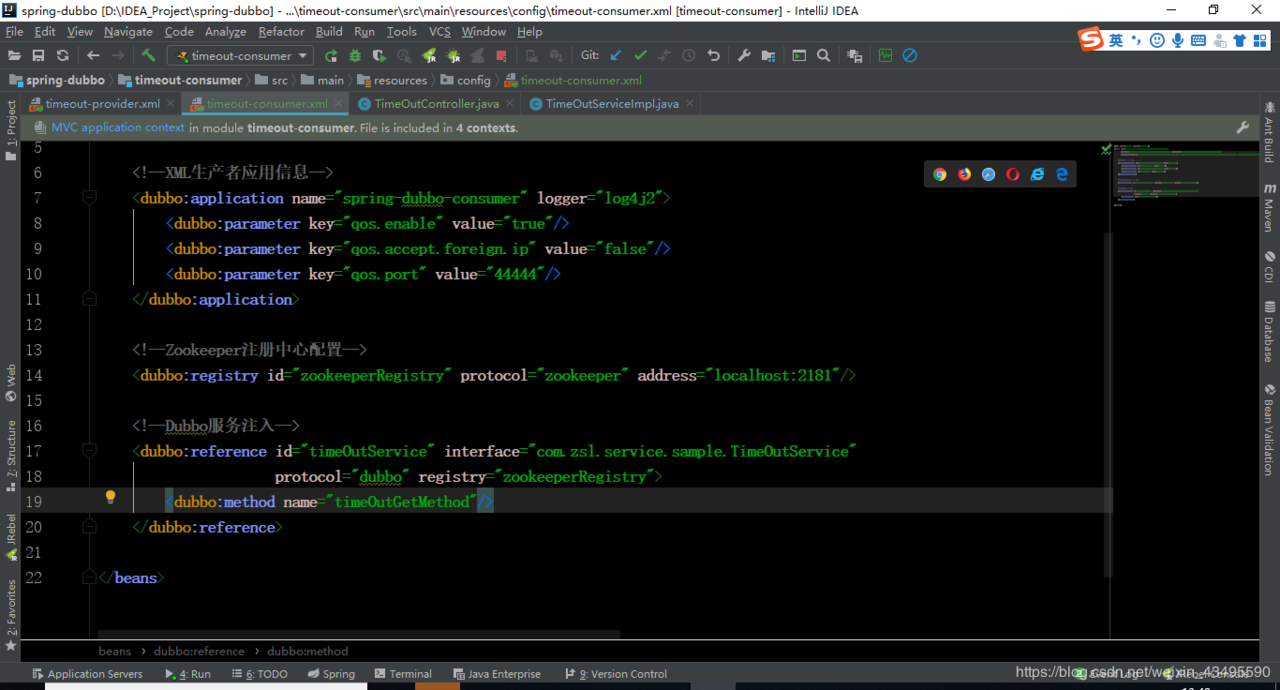Toggle the Bean Validation side panel

click(1269, 429)
